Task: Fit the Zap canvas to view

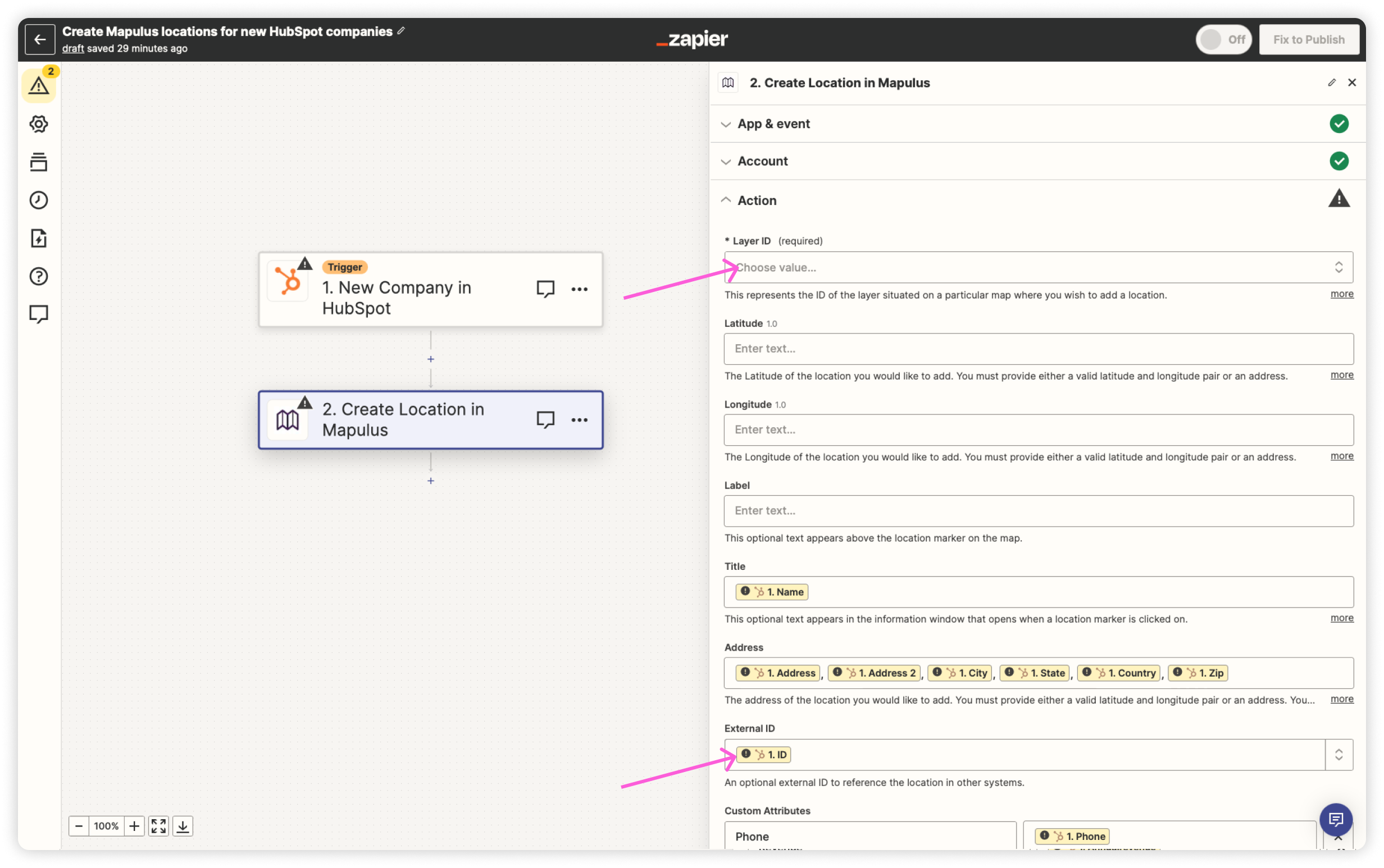Action: 158,826
